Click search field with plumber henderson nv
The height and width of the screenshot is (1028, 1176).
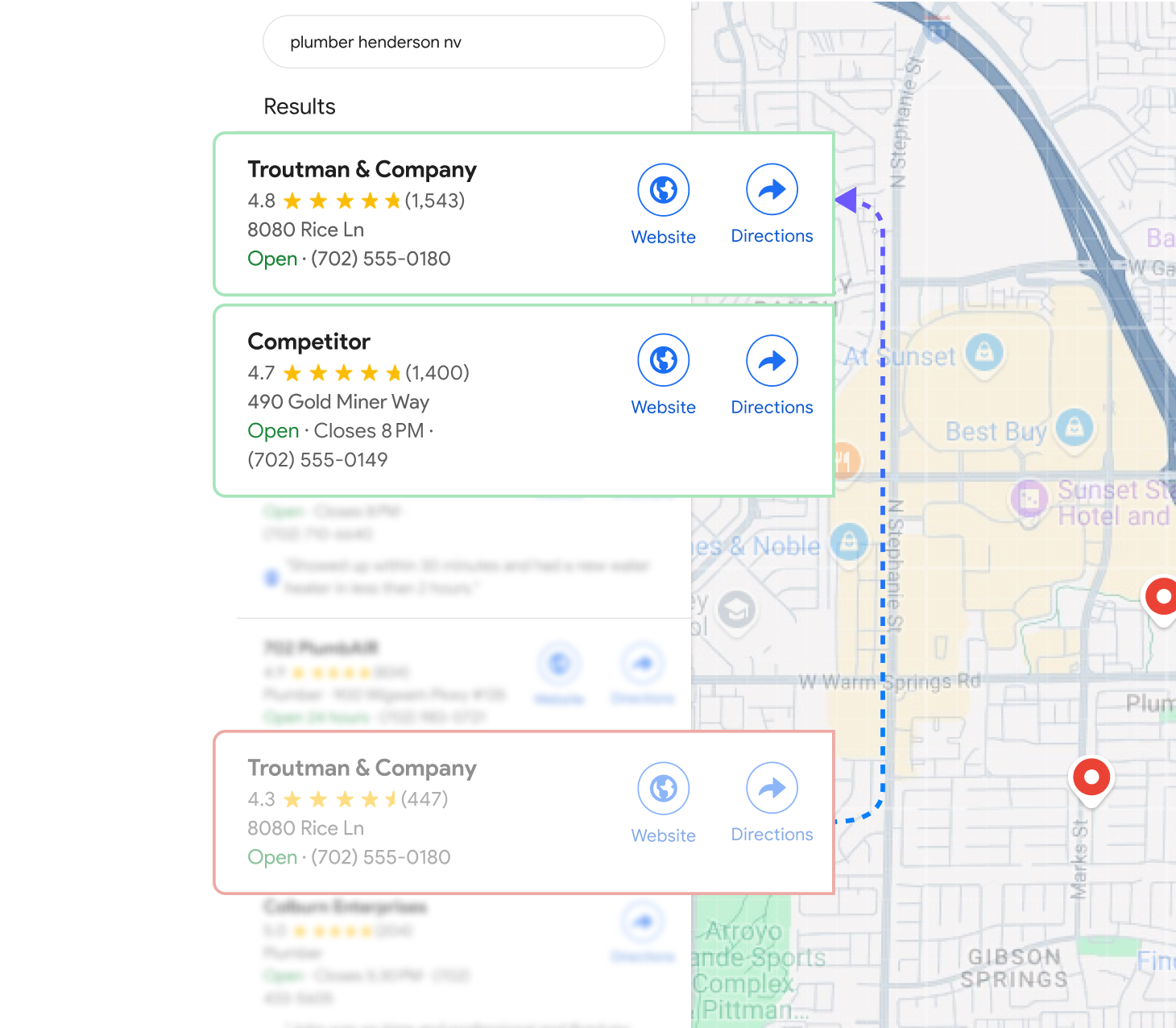tap(464, 42)
